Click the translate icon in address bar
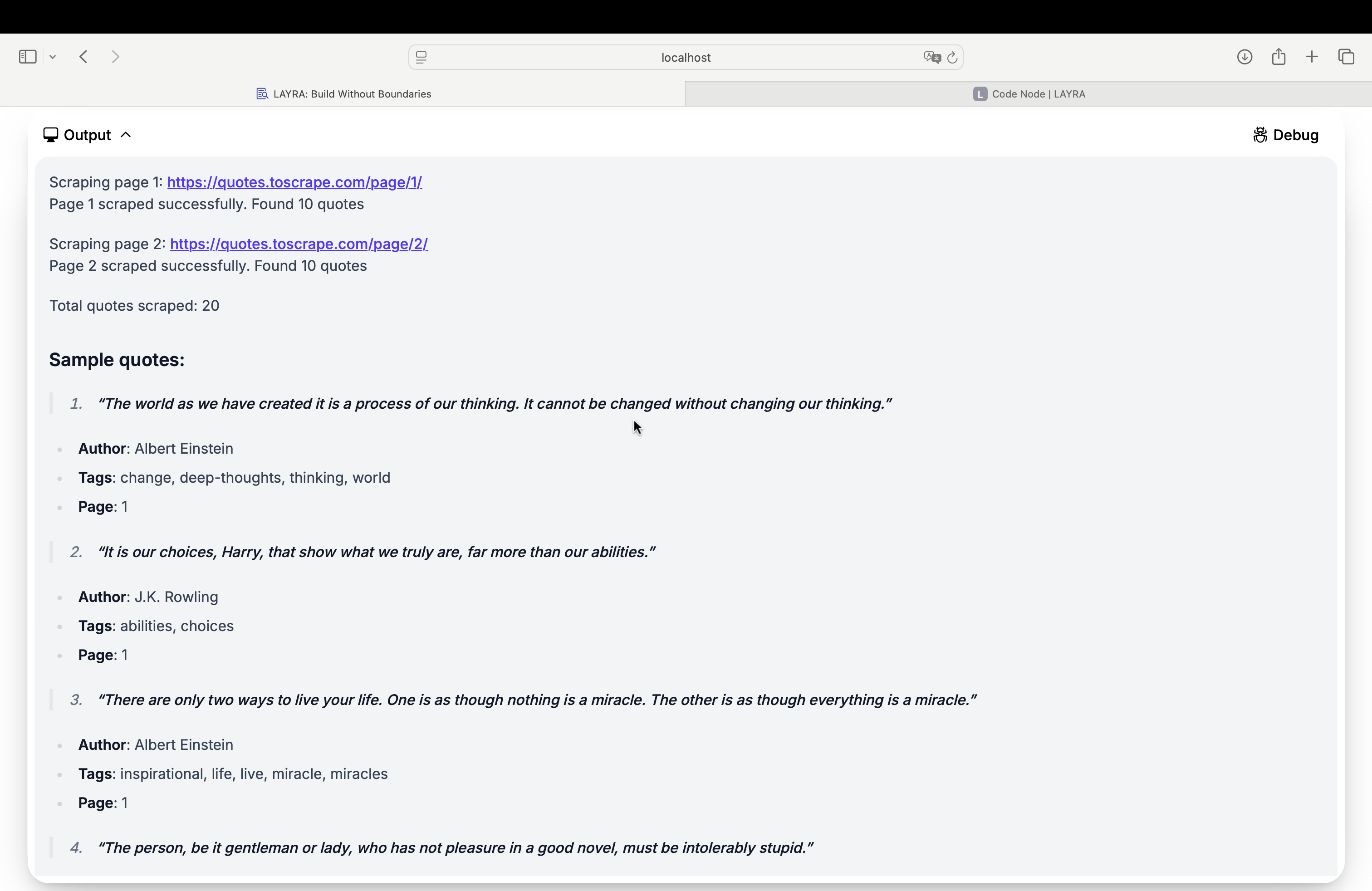 pos(931,57)
